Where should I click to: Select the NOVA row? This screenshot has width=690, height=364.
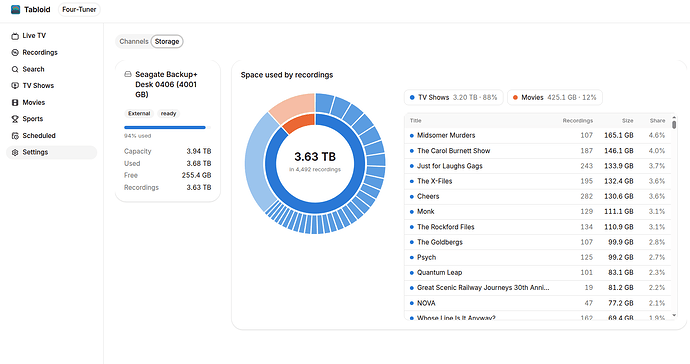click(538, 303)
